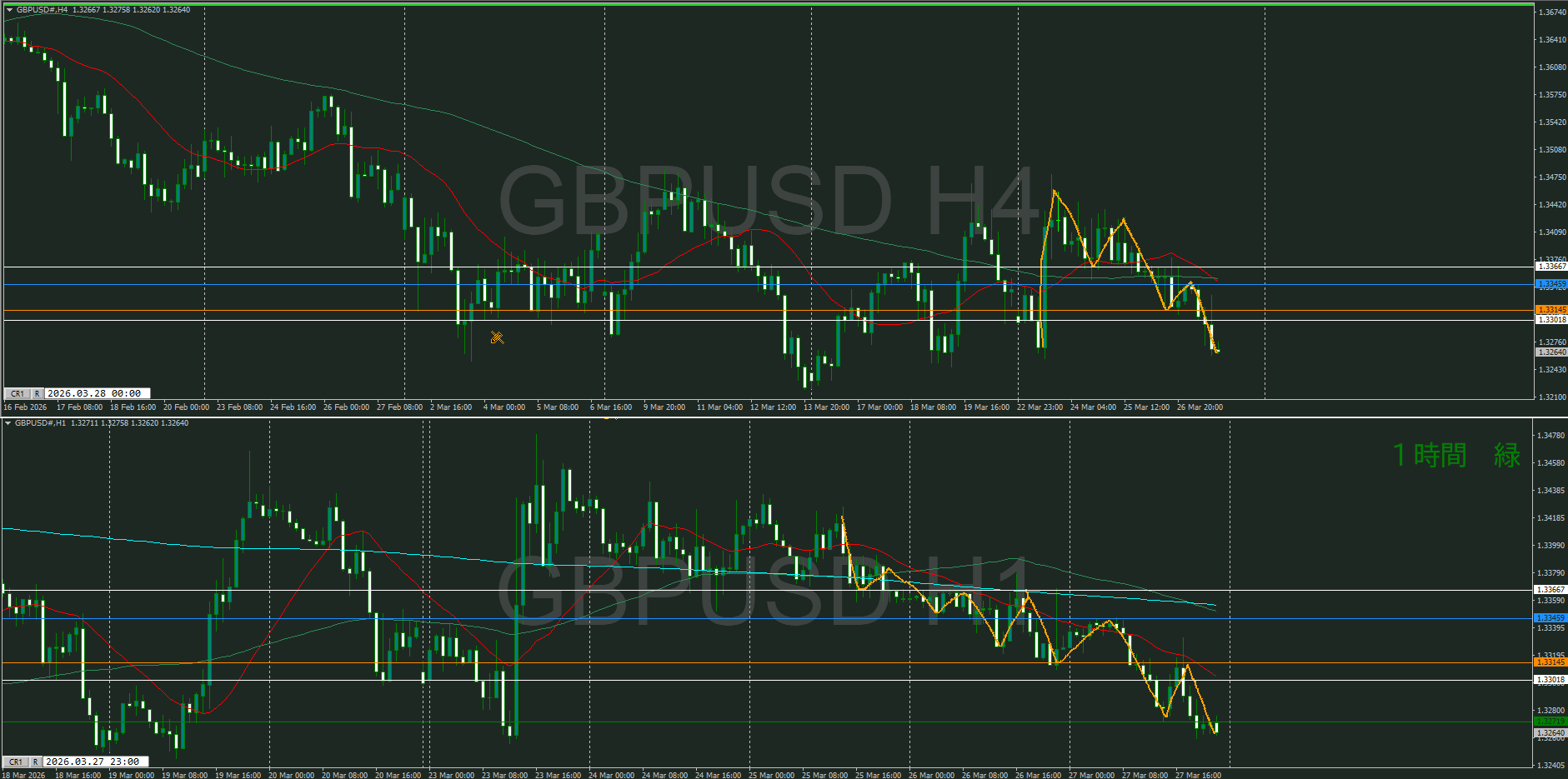
Task: Select the green '1時間 緑' text label
Action: point(1455,455)
